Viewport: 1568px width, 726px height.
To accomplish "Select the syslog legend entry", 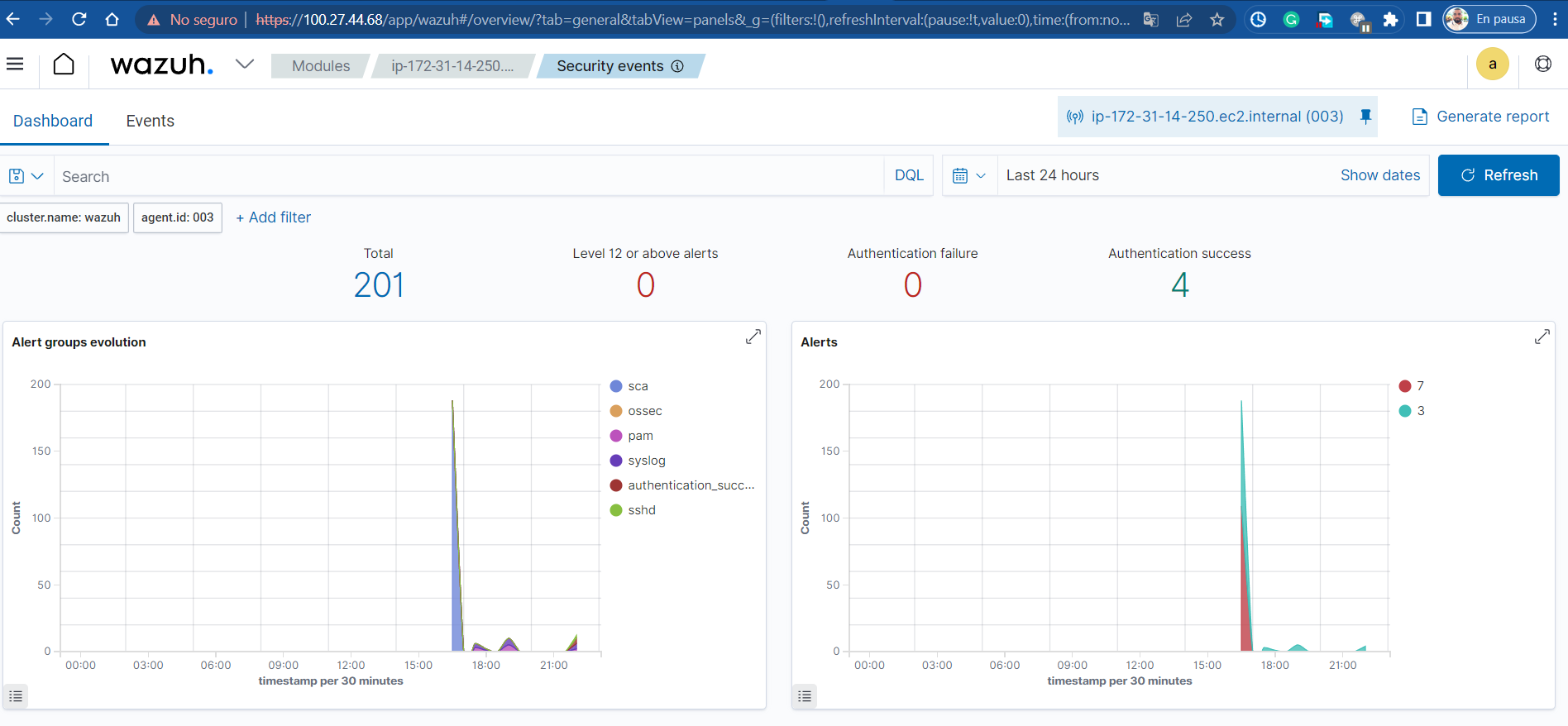I will tap(646, 461).
